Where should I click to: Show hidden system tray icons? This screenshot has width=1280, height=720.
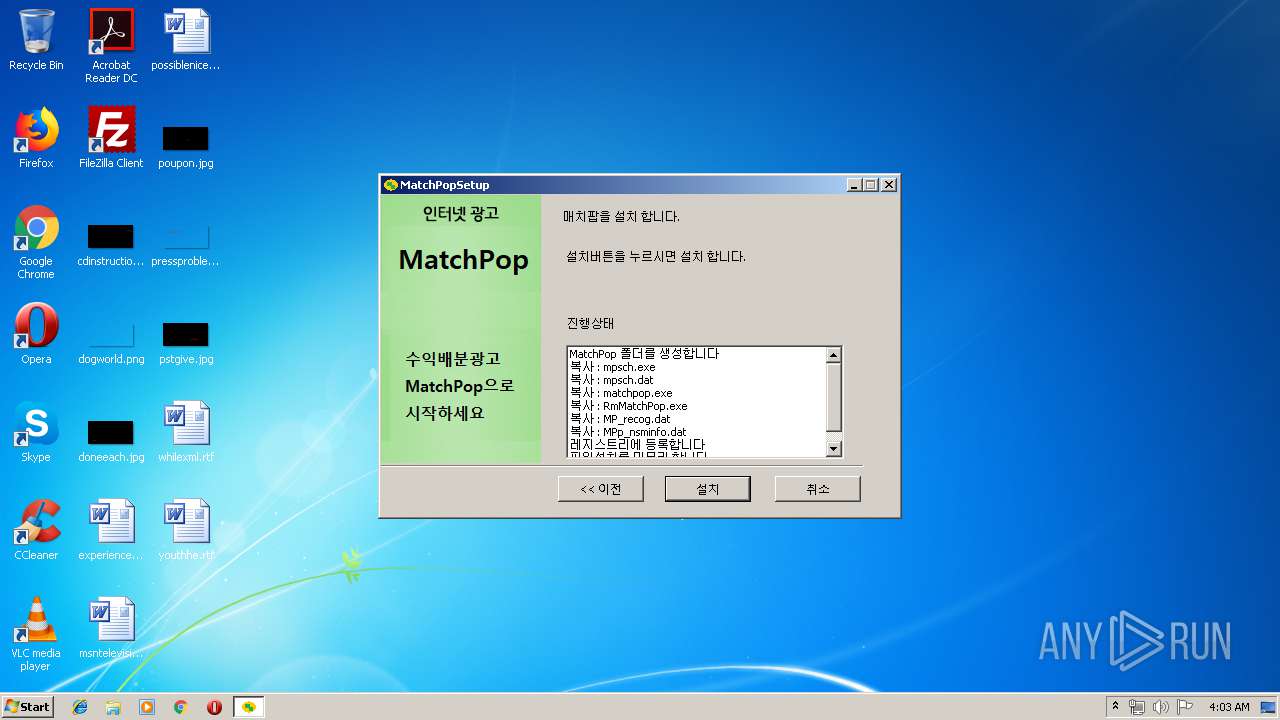click(1115, 707)
